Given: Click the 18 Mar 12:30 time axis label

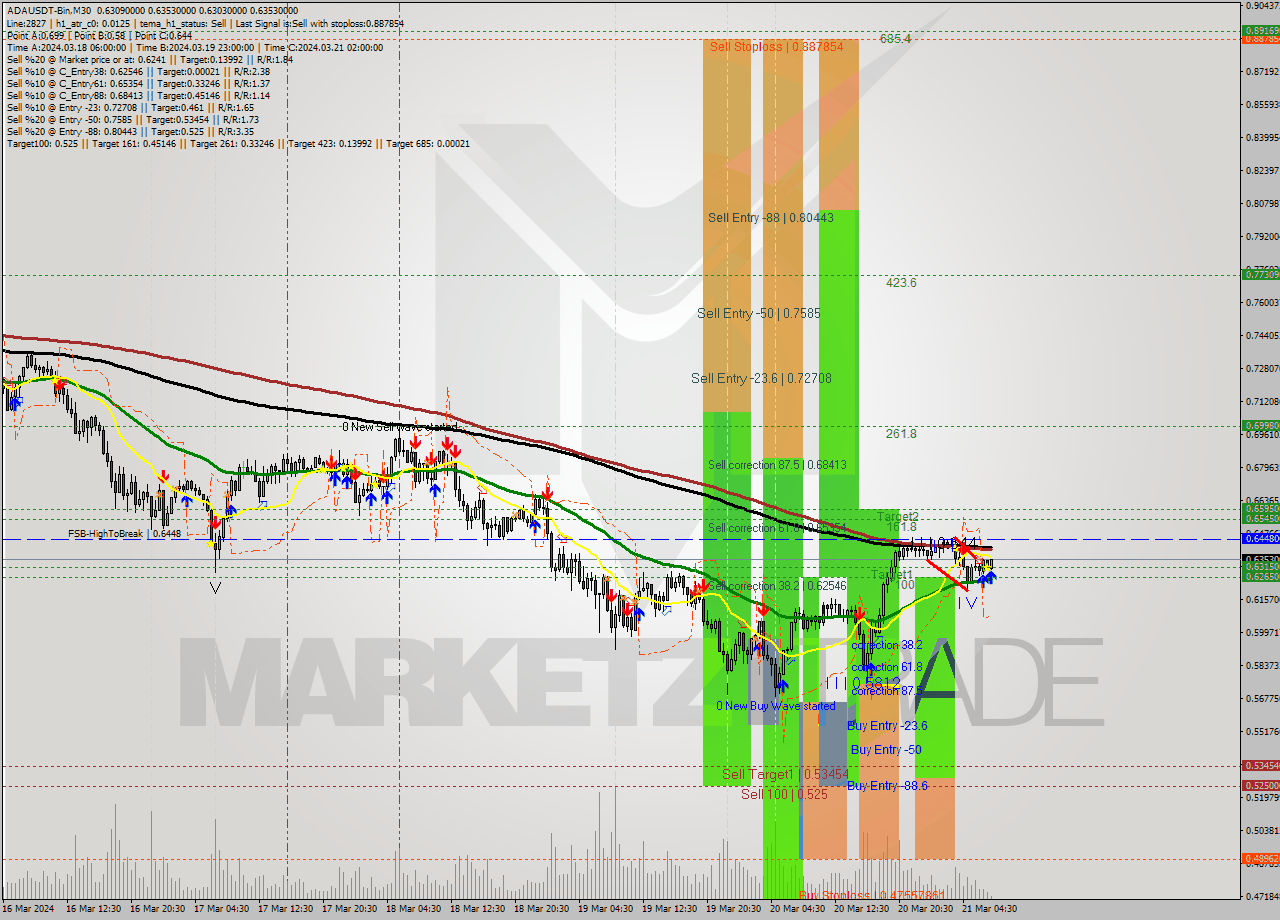Looking at the screenshot, I should tap(477, 909).
